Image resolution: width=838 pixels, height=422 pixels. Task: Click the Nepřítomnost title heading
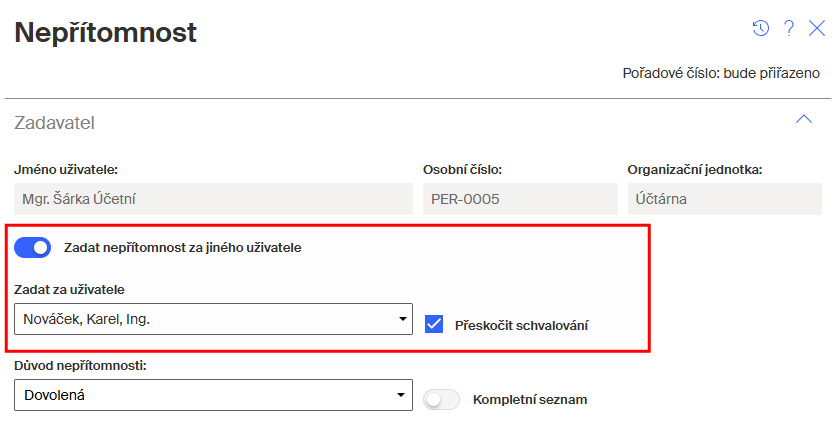[106, 33]
